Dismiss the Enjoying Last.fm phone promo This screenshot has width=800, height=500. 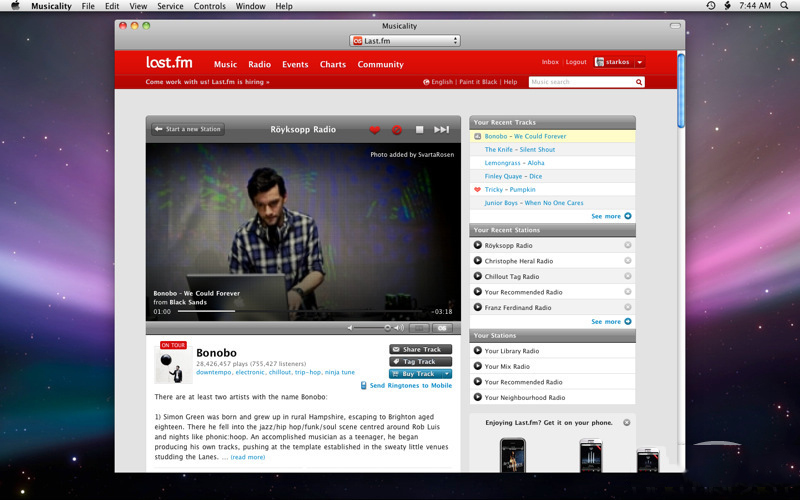click(x=627, y=422)
